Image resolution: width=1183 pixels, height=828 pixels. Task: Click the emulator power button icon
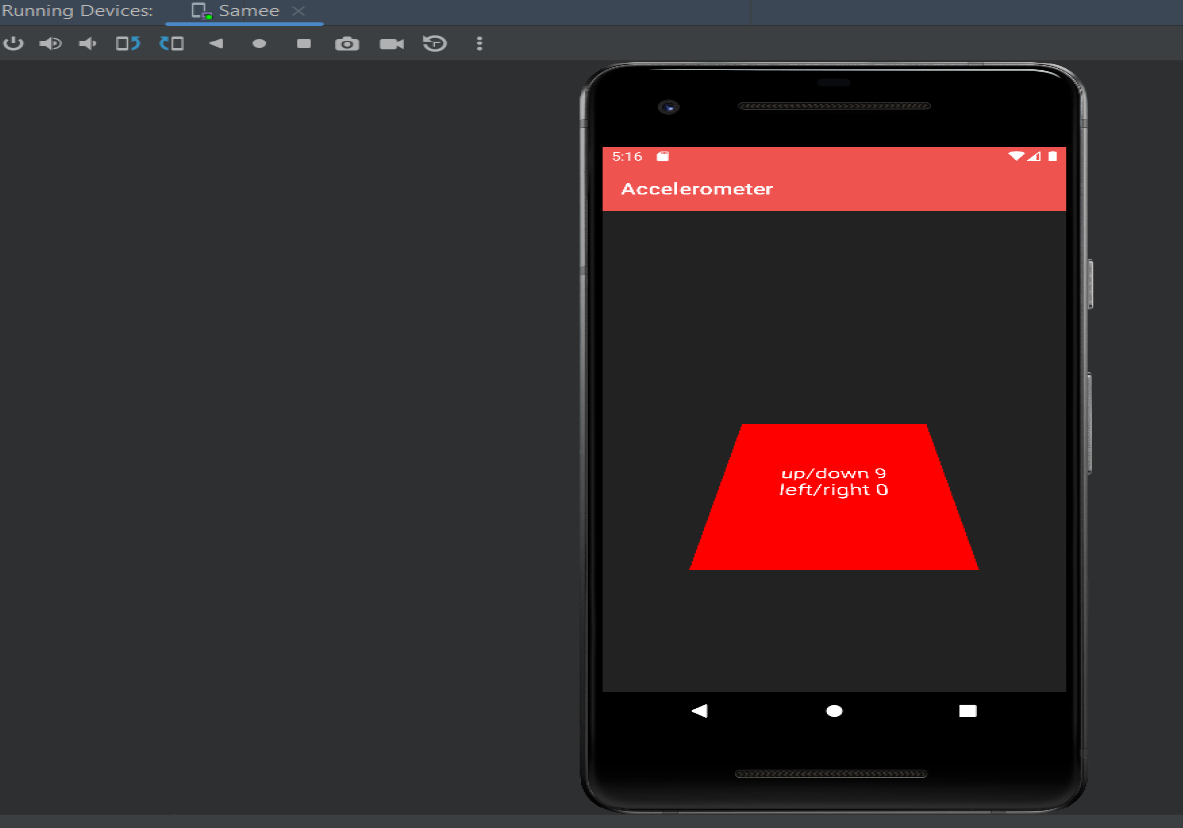(14, 44)
